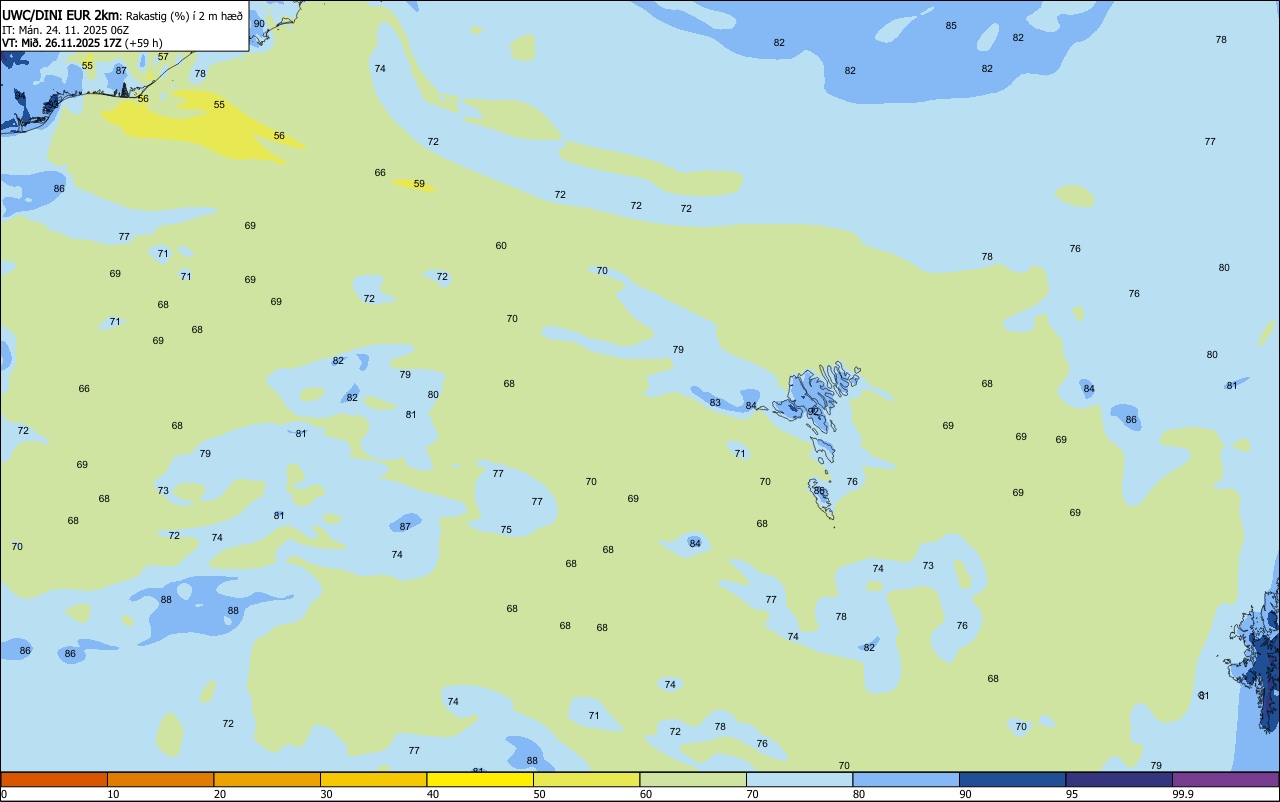The height and width of the screenshot is (802, 1280).
Task: Click the map humidity value 57
Action: pos(163,57)
